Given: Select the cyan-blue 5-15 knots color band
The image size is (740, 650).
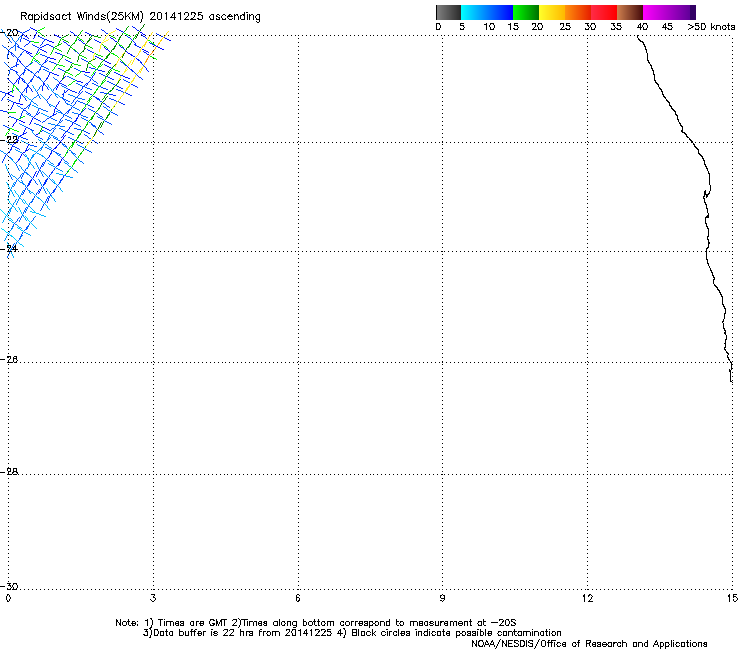Looking at the screenshot, I should point(487,12).
